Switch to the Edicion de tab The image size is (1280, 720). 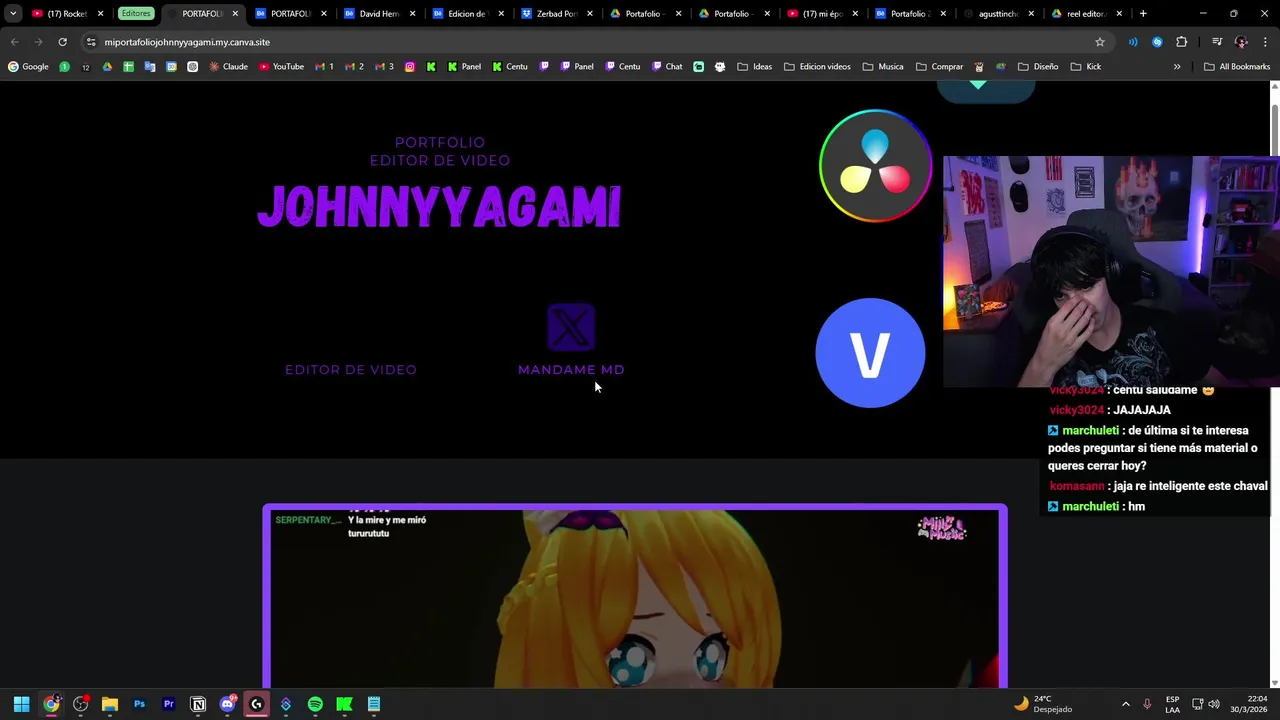[x=466, y=14]
